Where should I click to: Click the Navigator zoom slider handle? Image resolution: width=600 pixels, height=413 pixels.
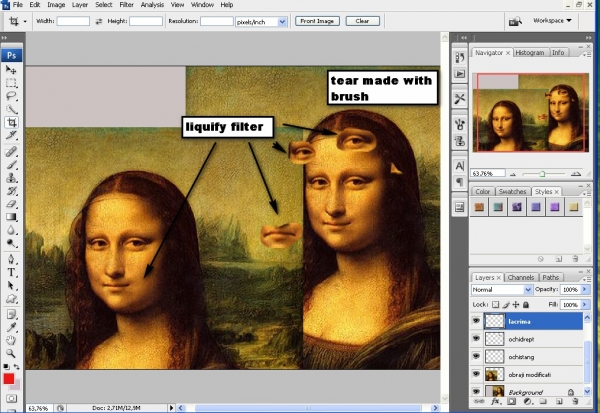[x=542, y=174]
